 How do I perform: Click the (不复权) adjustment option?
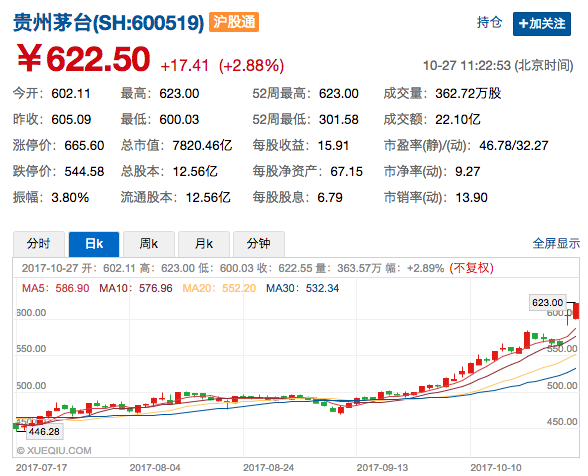(x=471, y=268)
